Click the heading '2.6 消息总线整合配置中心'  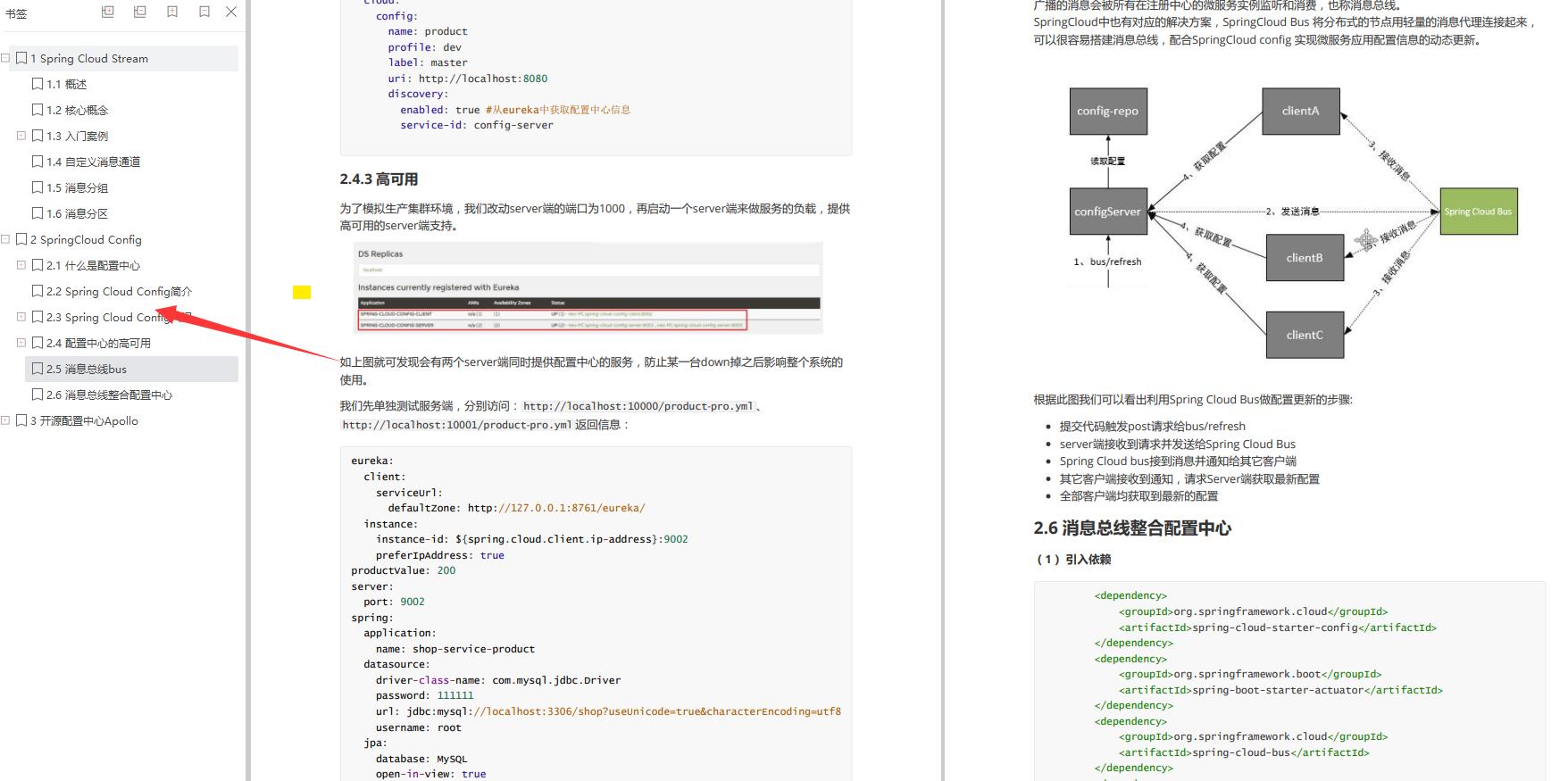1132,528
